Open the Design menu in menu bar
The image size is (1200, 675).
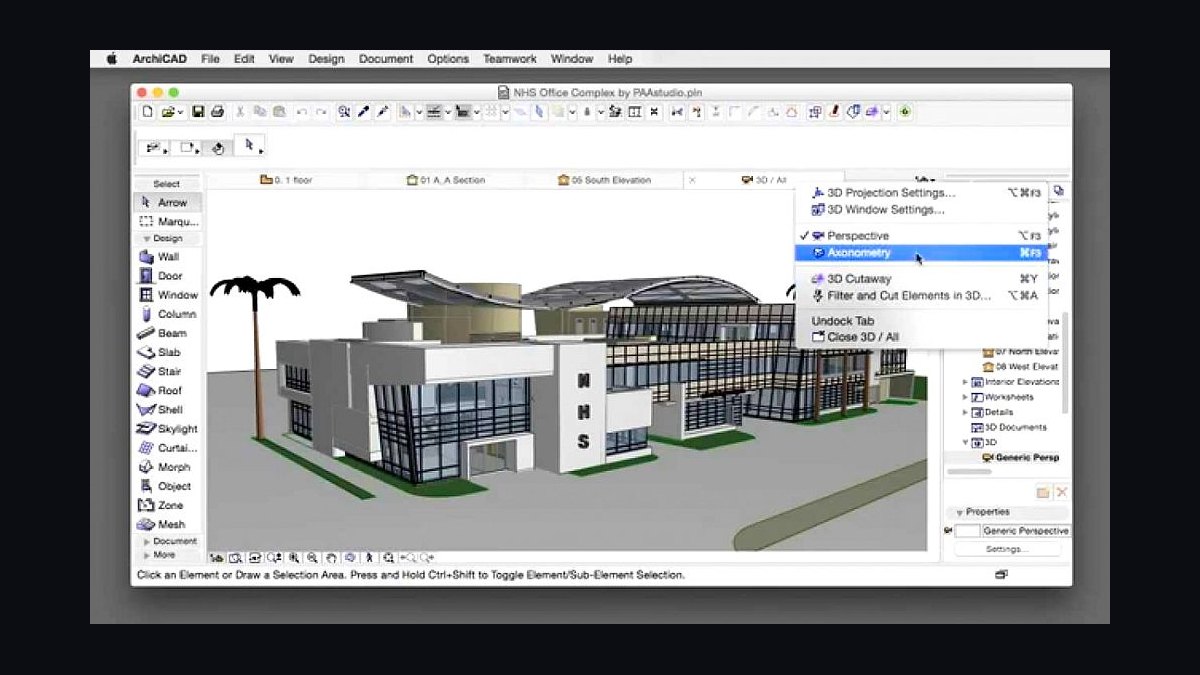click(x=326, y=59)
